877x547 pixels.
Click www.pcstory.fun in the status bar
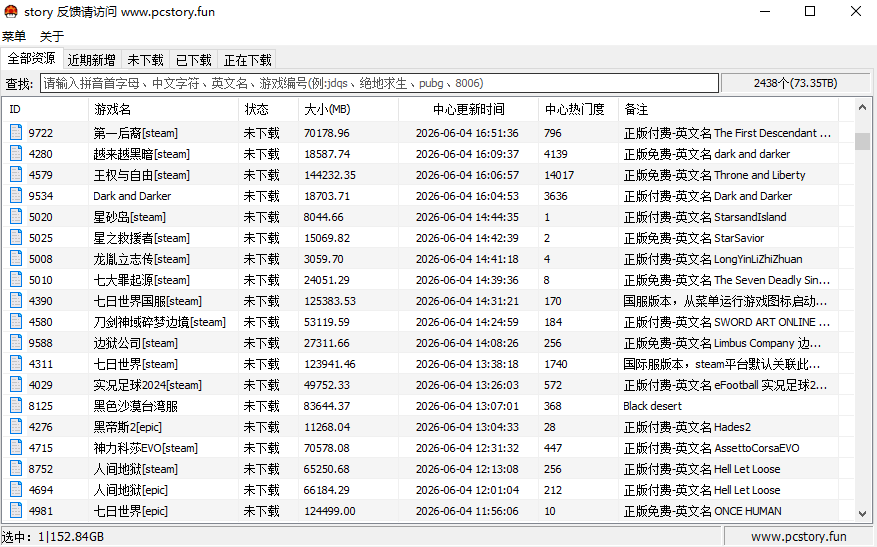click(x=799, y=536)
